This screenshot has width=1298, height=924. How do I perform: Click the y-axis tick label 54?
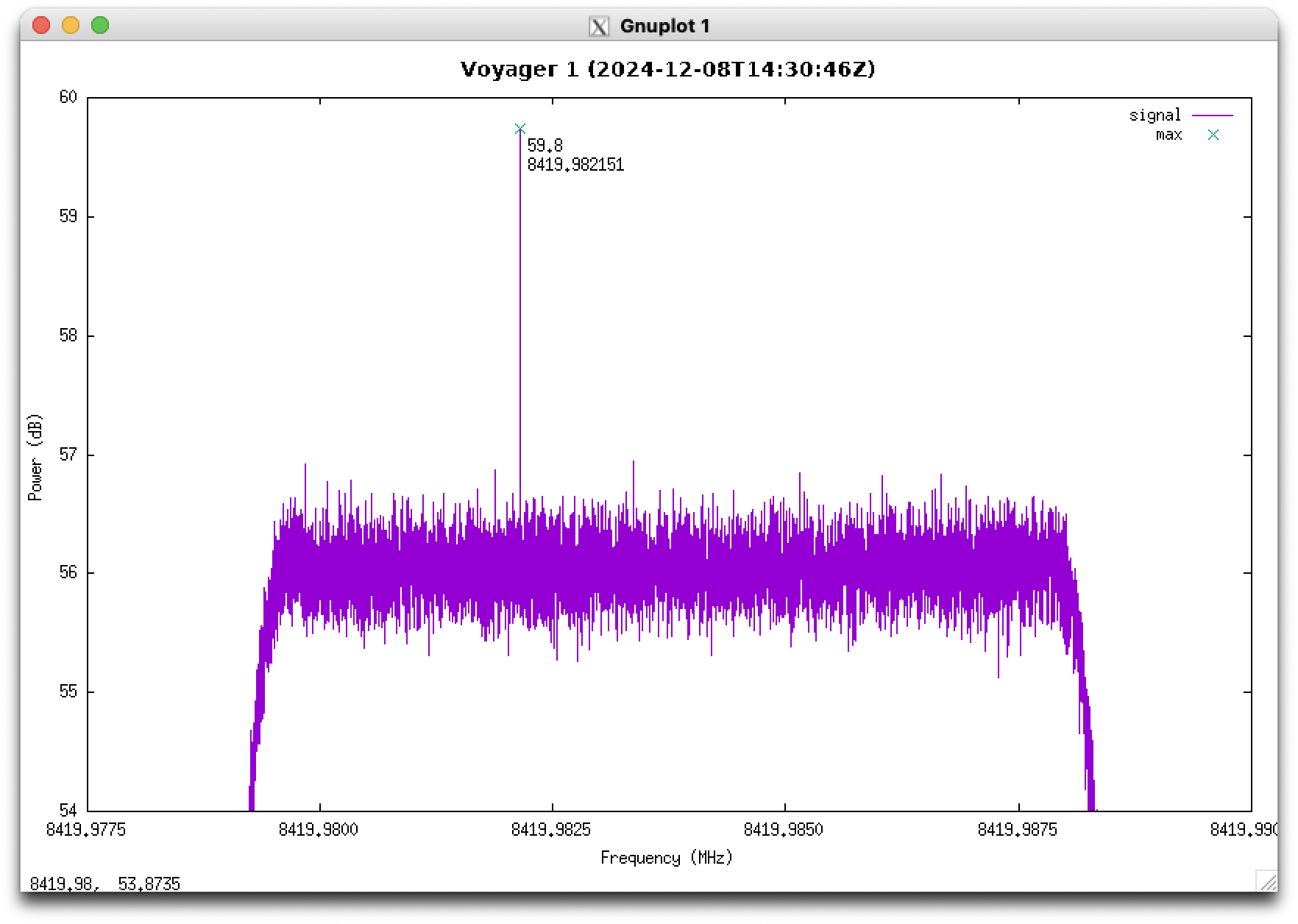[68, 811]
